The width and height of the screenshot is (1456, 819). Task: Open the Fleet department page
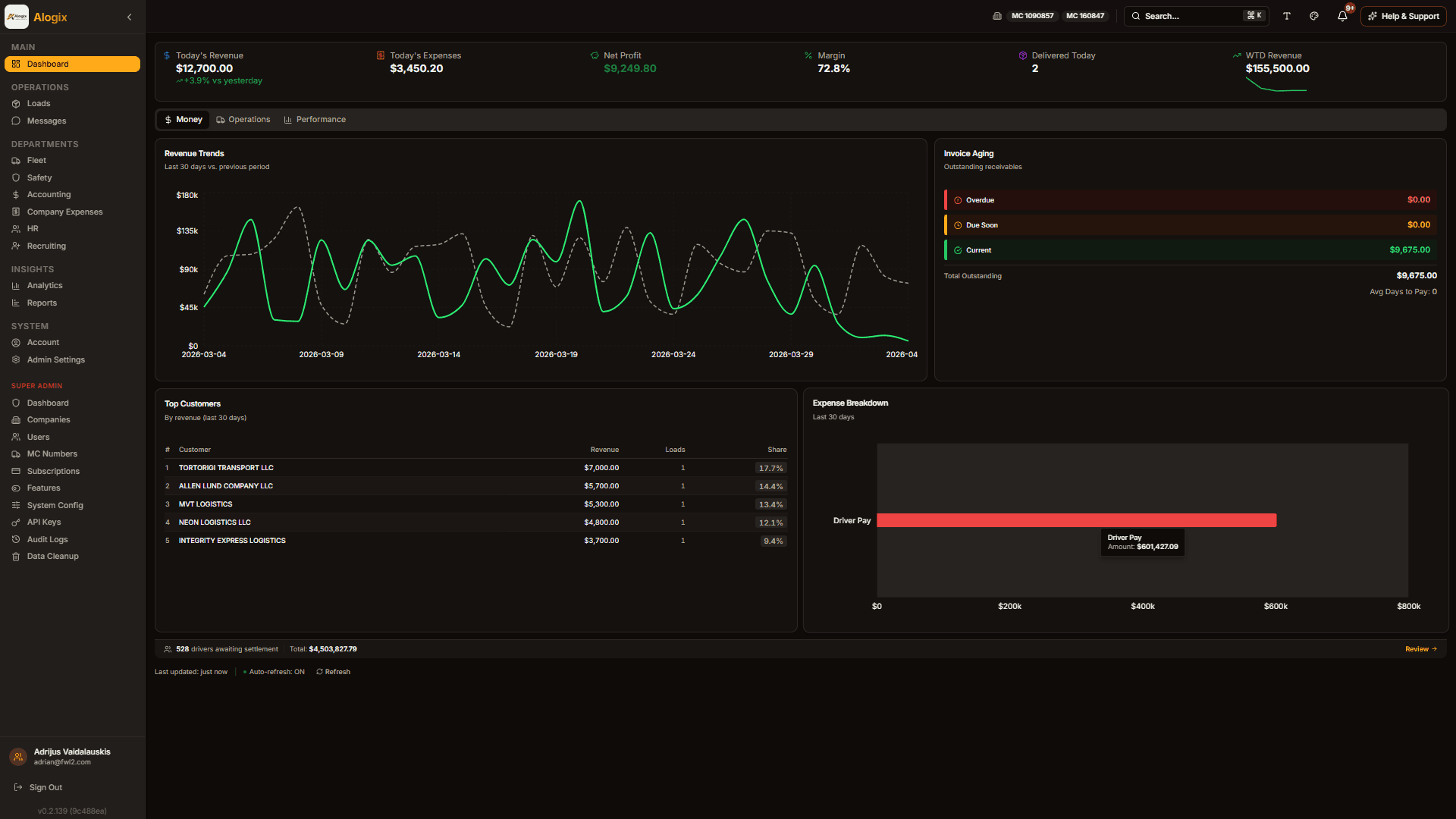coord(35,160)
